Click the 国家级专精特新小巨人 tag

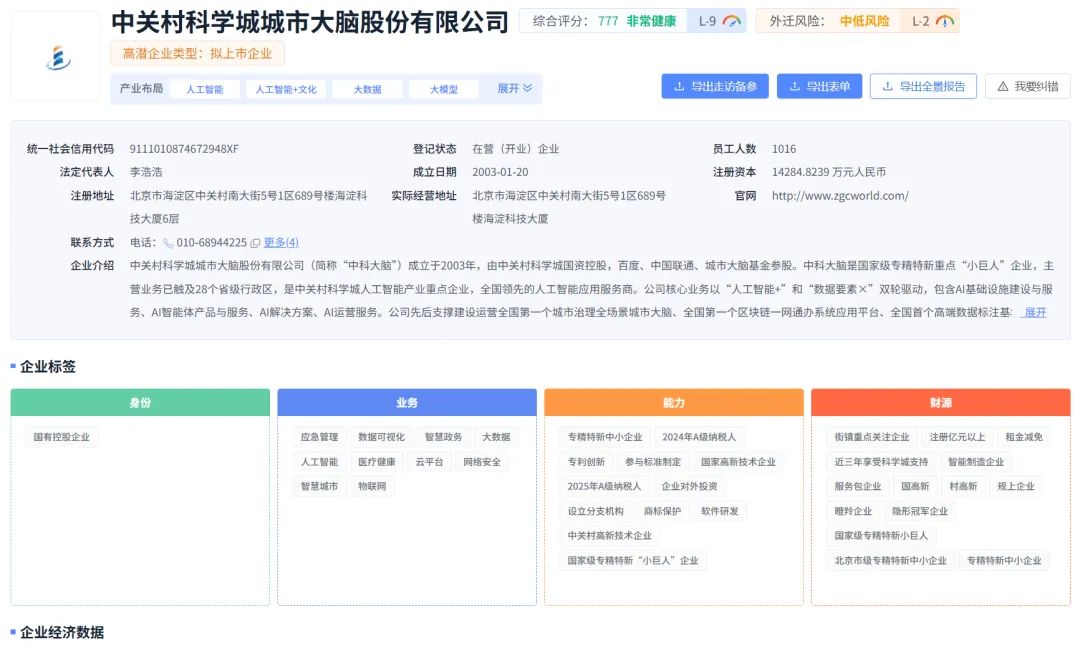tap(880, 535)
